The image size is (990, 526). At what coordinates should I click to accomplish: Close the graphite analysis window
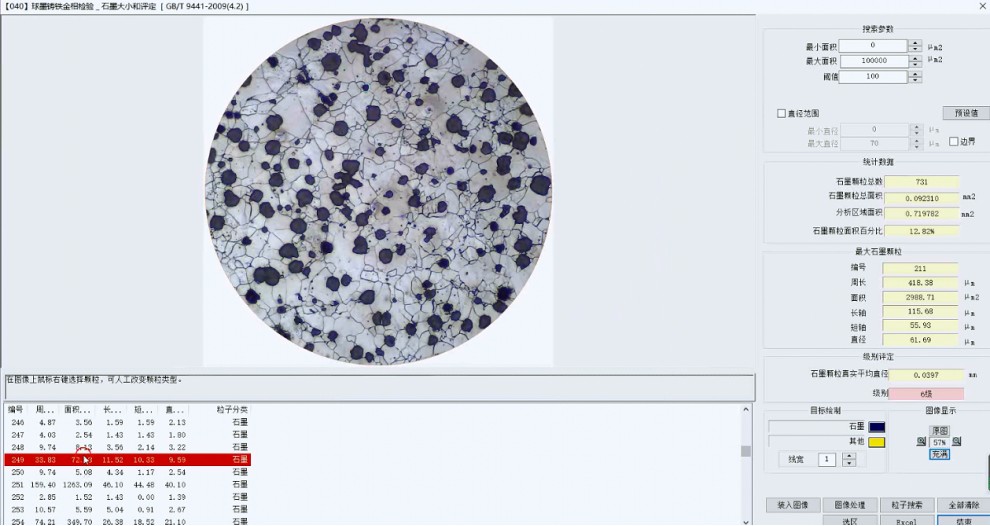(x=981, y=6)
